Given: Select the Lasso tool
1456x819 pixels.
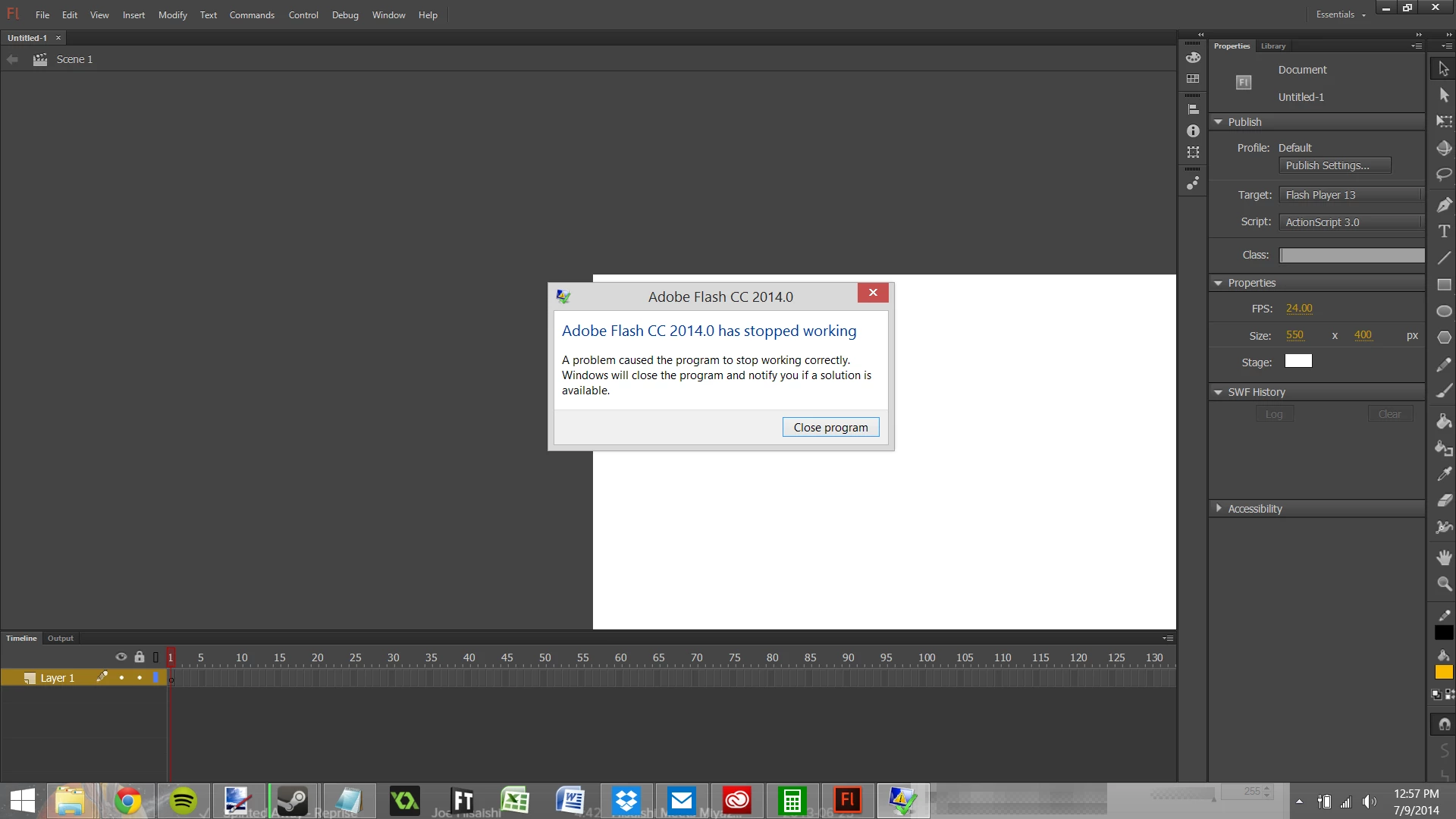Looking at the screenshot, I should click(x=1444, y=174).
